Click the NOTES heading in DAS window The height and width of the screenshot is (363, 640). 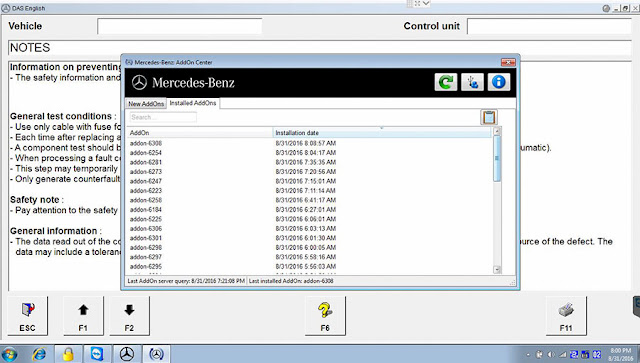point(30,48)
